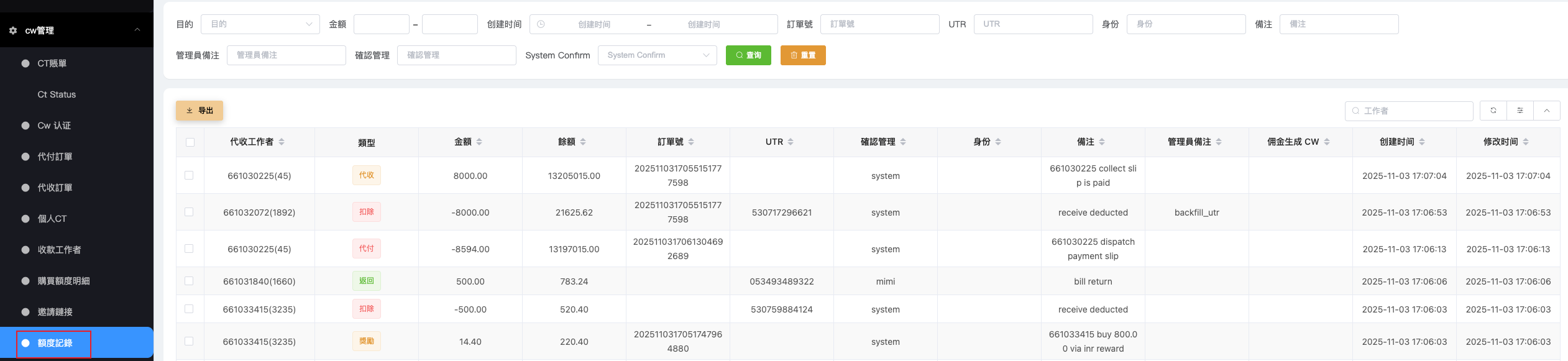The image size is (1568, 361).
Task: Click the sort arrows beside UTR header
Action: [x=791, y=142]
